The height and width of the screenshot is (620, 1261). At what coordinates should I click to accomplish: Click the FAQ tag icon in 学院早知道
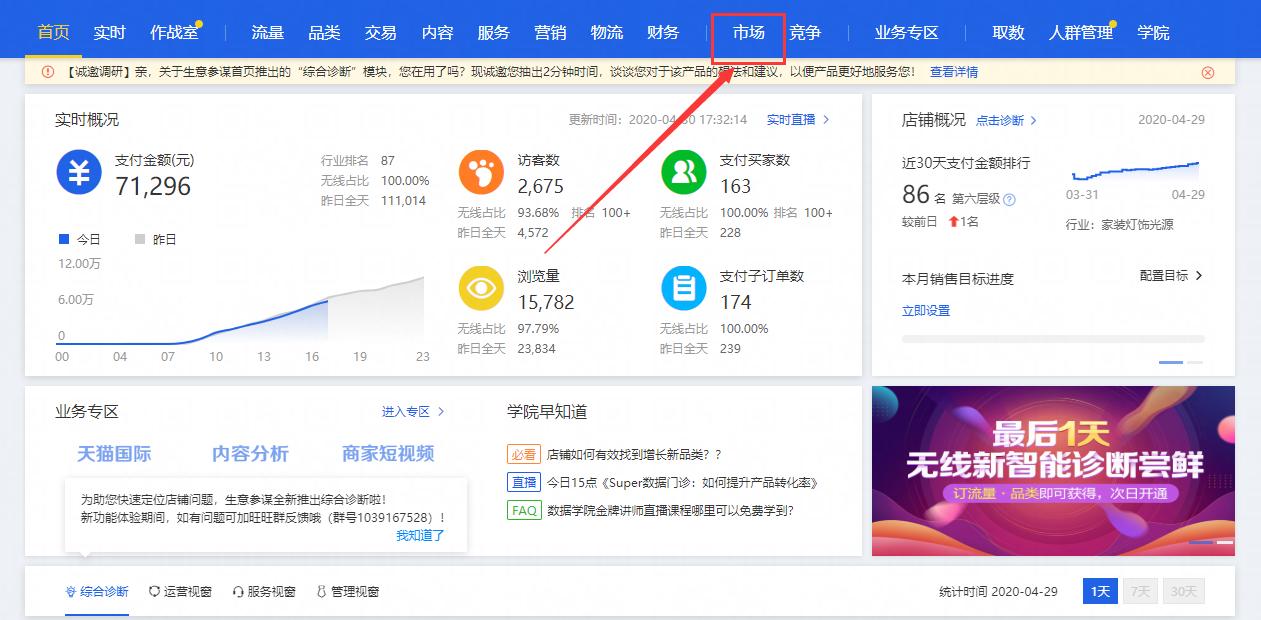click(x=524, y=511)
